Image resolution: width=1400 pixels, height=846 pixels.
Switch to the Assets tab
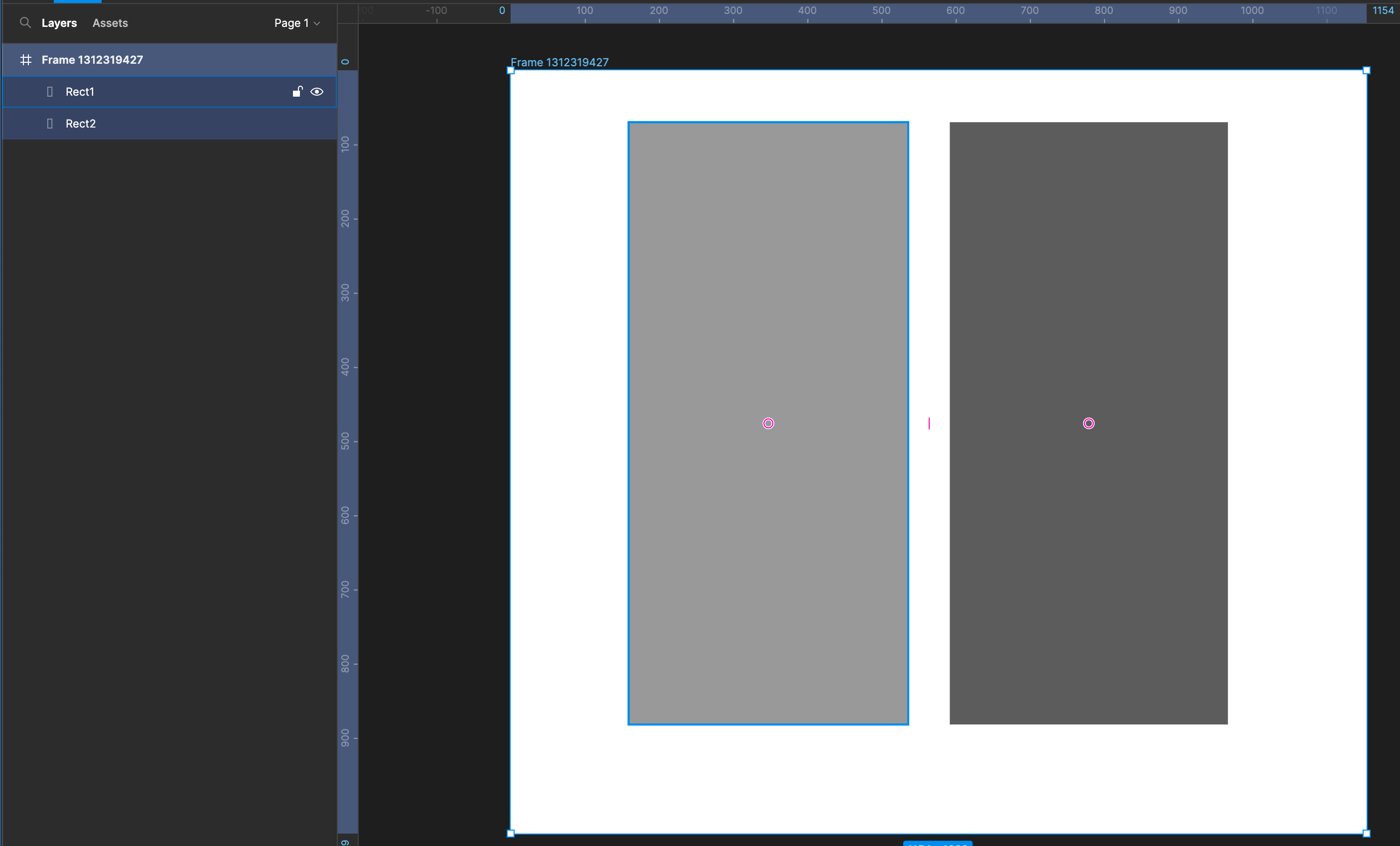point(110,23)
